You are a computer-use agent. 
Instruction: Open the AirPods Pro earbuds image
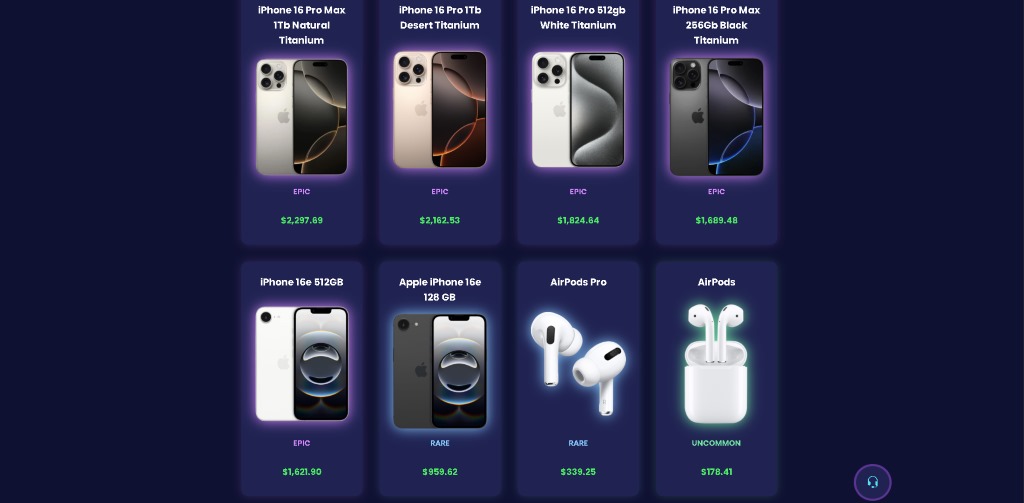[x=578, y=363]
